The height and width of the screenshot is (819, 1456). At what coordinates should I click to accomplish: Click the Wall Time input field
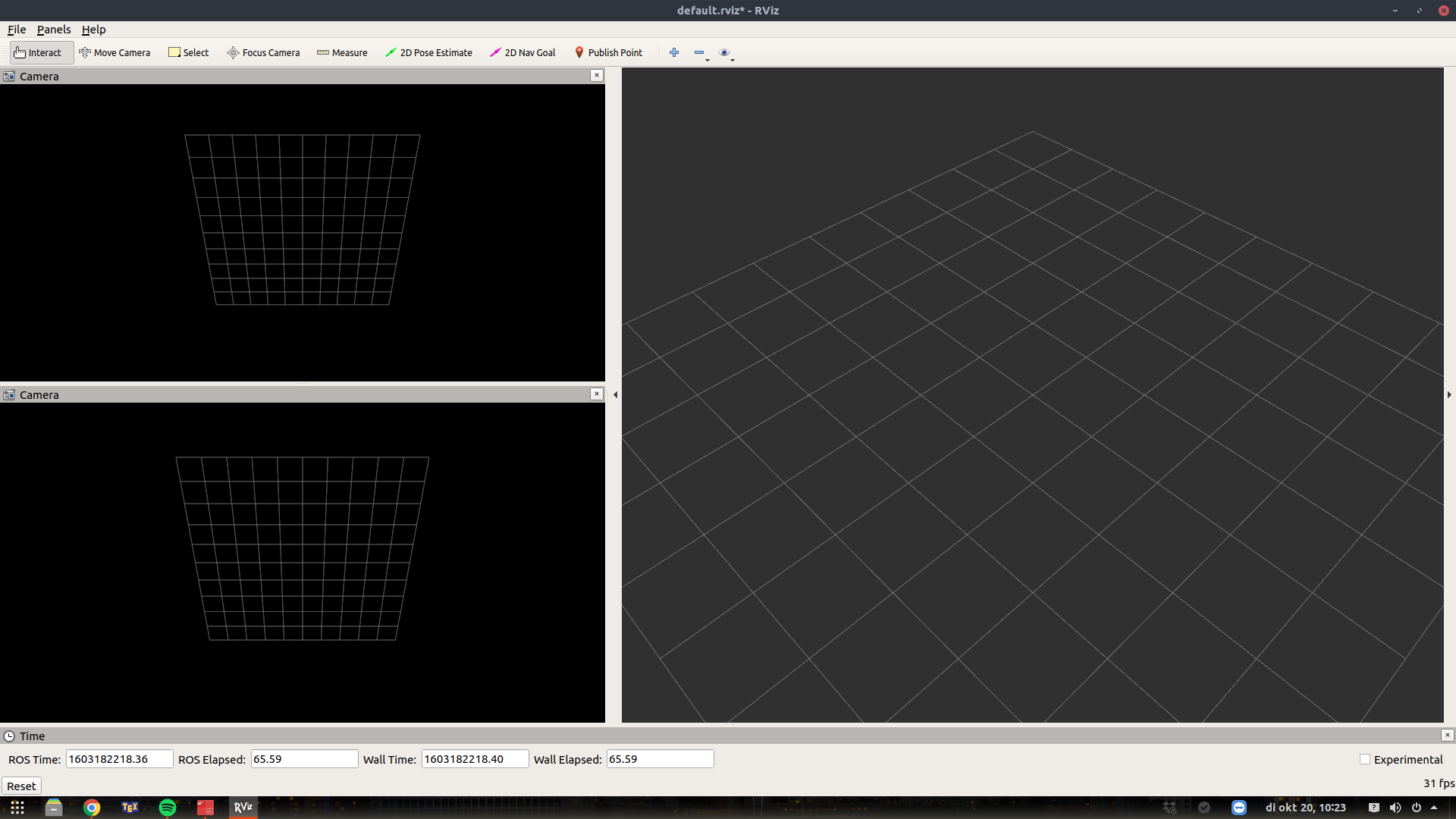pos(475,758)
